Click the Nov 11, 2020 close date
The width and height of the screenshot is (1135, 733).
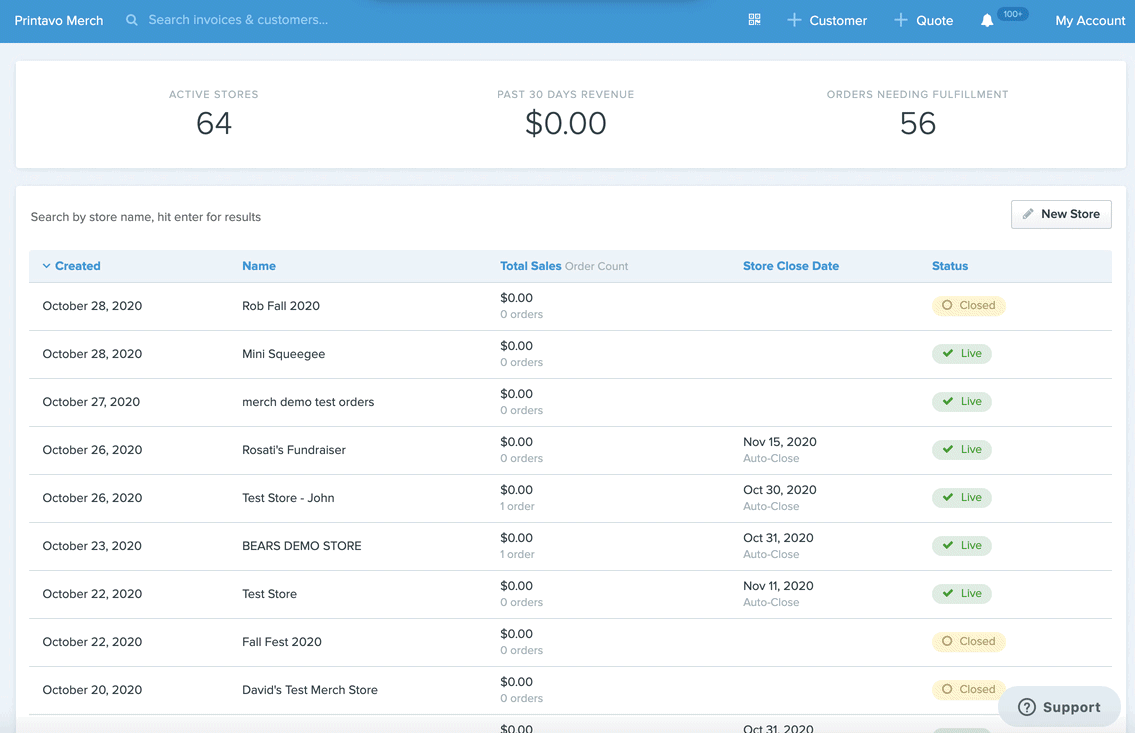[x=778, y=586]
